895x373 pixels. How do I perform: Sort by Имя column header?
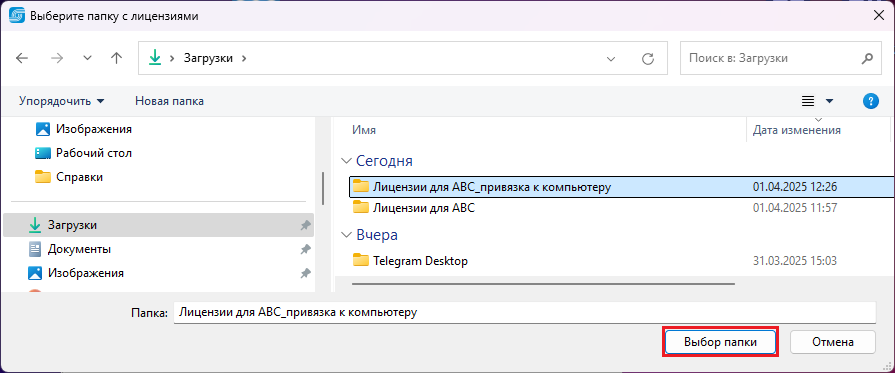(x=364, y=130)
